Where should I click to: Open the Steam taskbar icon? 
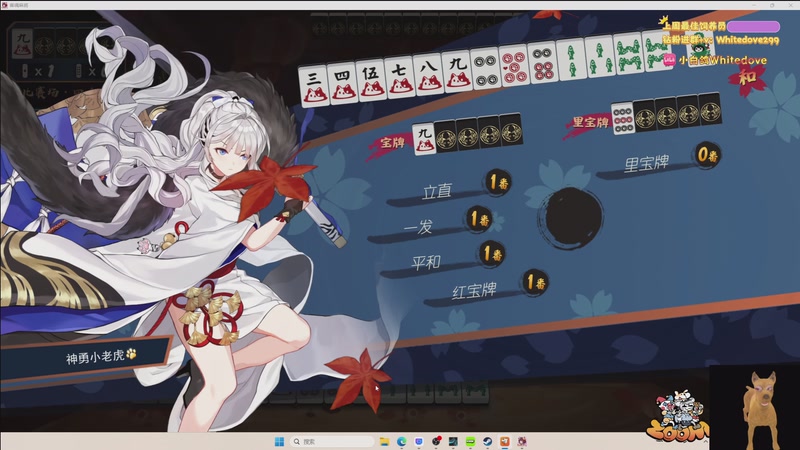[488, 441]
